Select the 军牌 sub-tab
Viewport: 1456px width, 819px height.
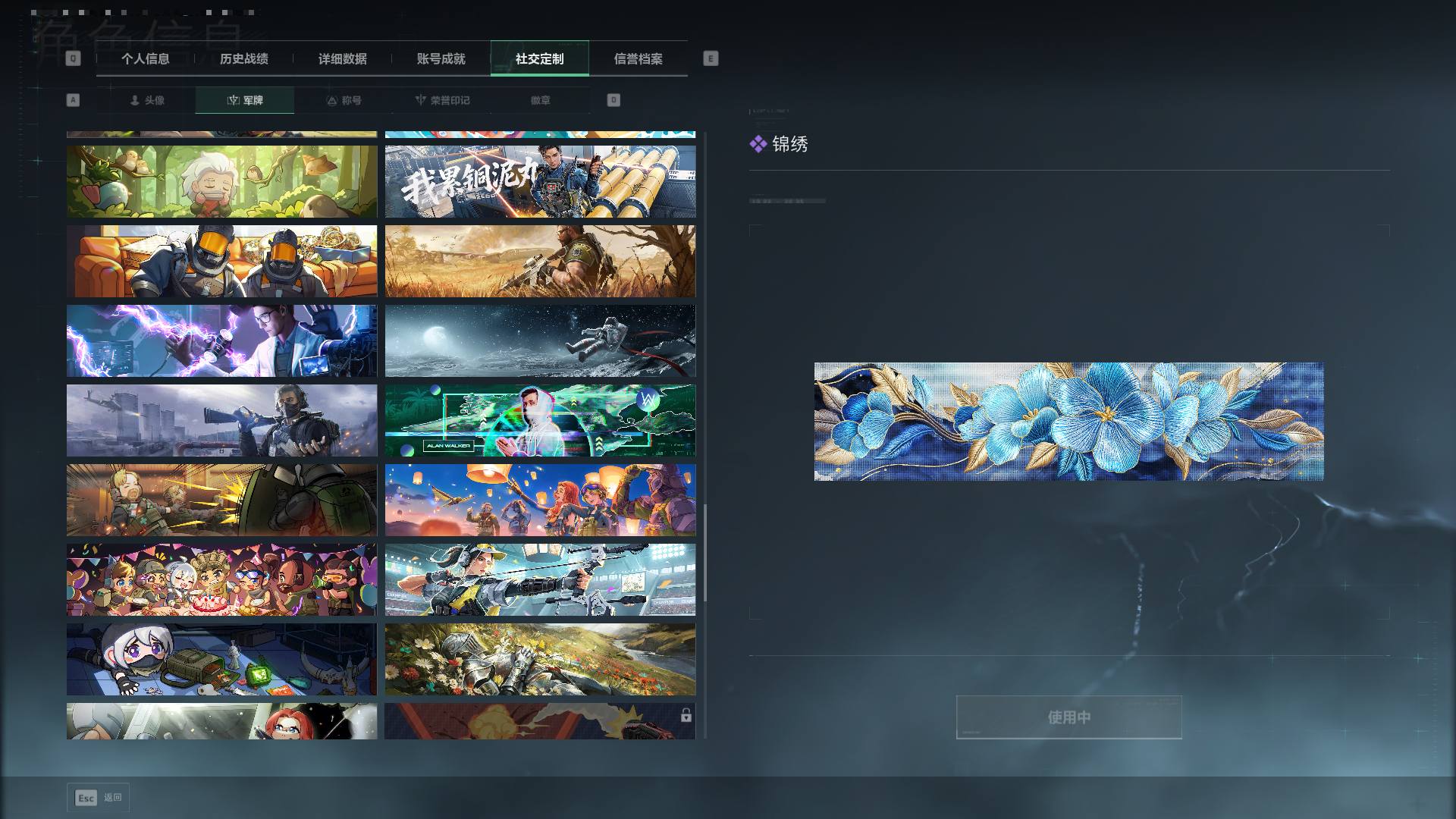tap(245, 100)
